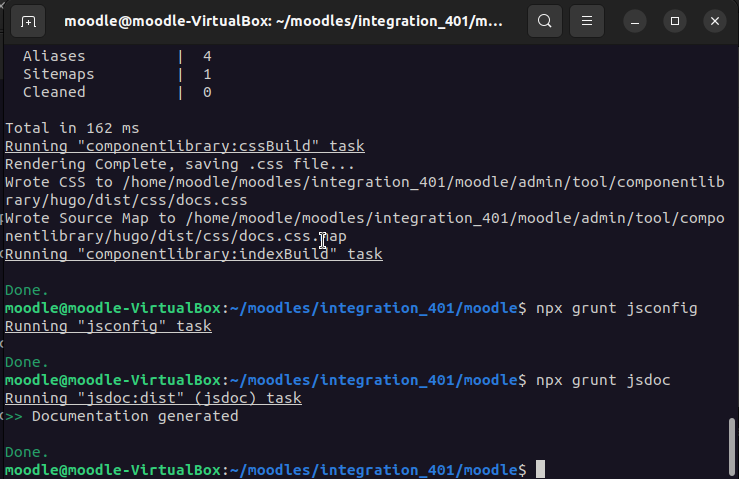This screenshot has width=739, height=479.
Task: Click the first green "Done." message
Action: (27, 290)
